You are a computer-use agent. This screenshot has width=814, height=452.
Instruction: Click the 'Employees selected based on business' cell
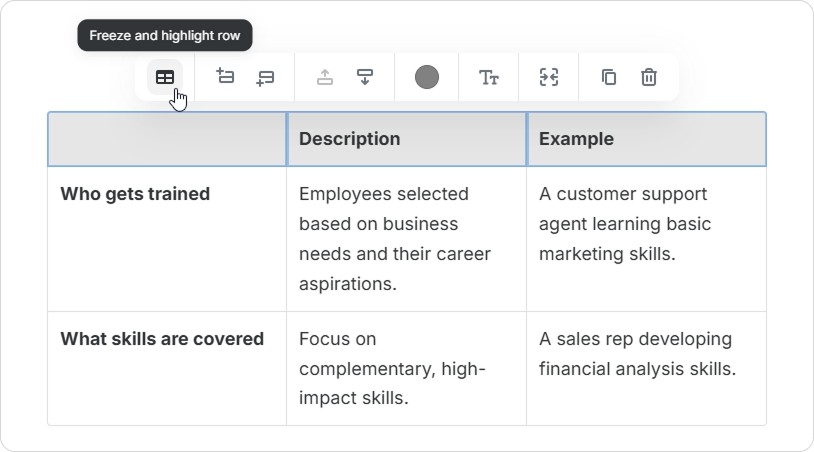pyautogui.click(x=406, y=238)
